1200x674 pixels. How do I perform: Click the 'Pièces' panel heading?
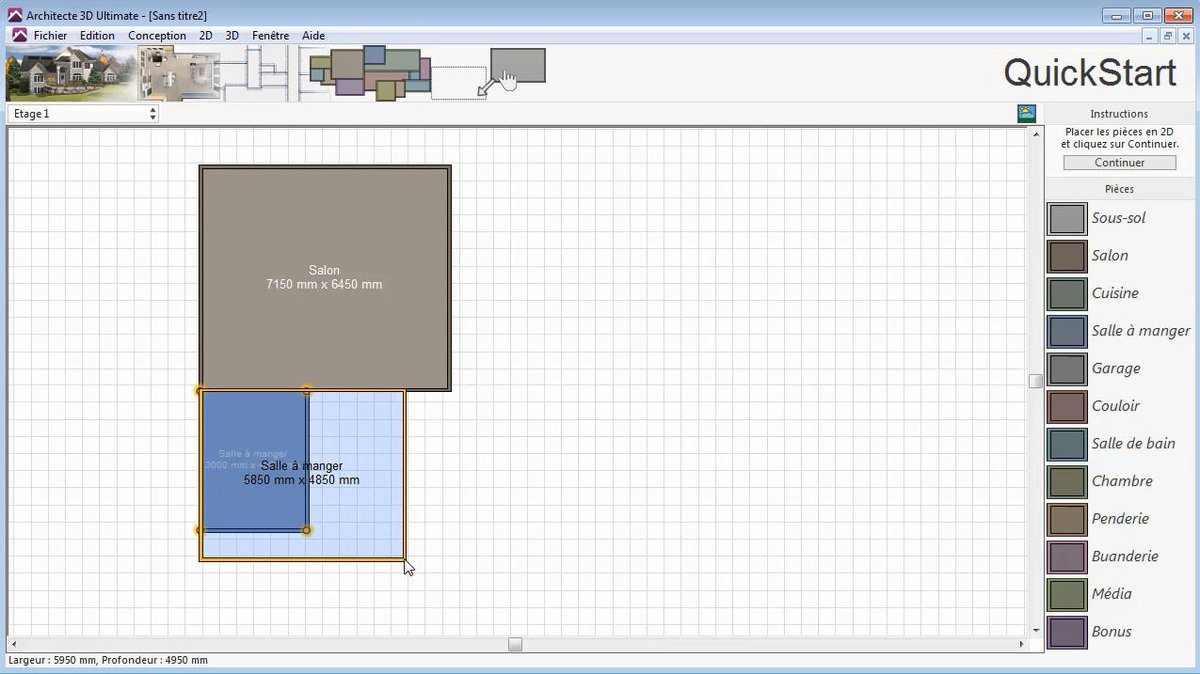coord(1120,189)
